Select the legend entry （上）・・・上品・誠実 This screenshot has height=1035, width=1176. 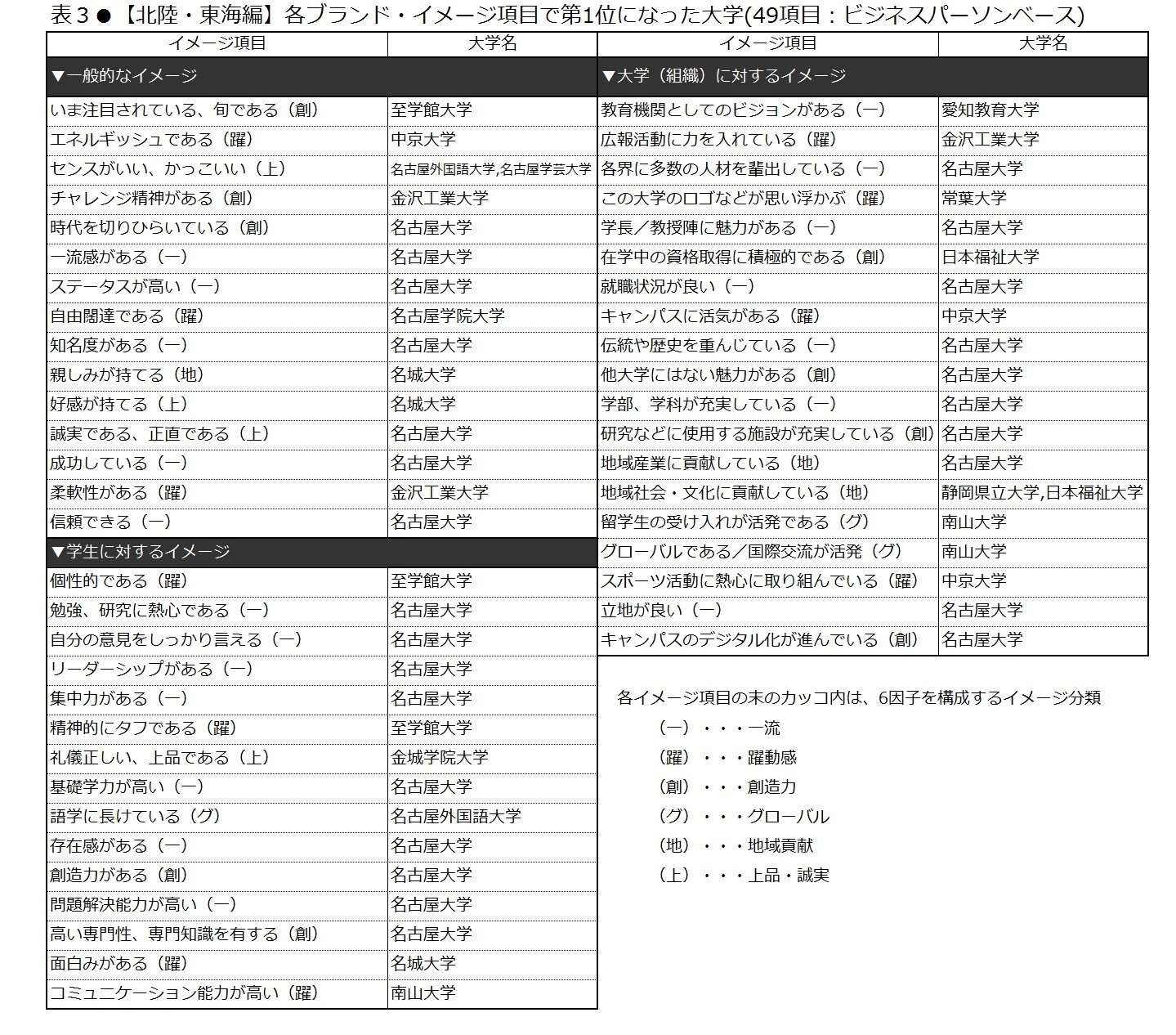pos(743,875)
